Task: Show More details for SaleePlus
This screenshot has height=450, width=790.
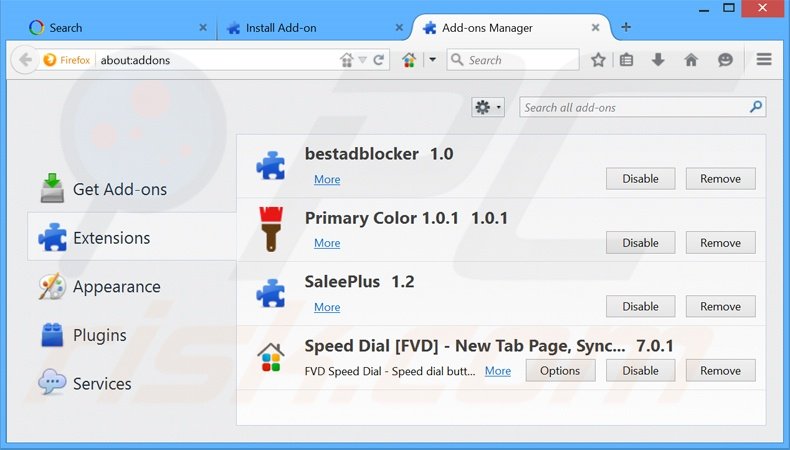Action: (327, 307)
